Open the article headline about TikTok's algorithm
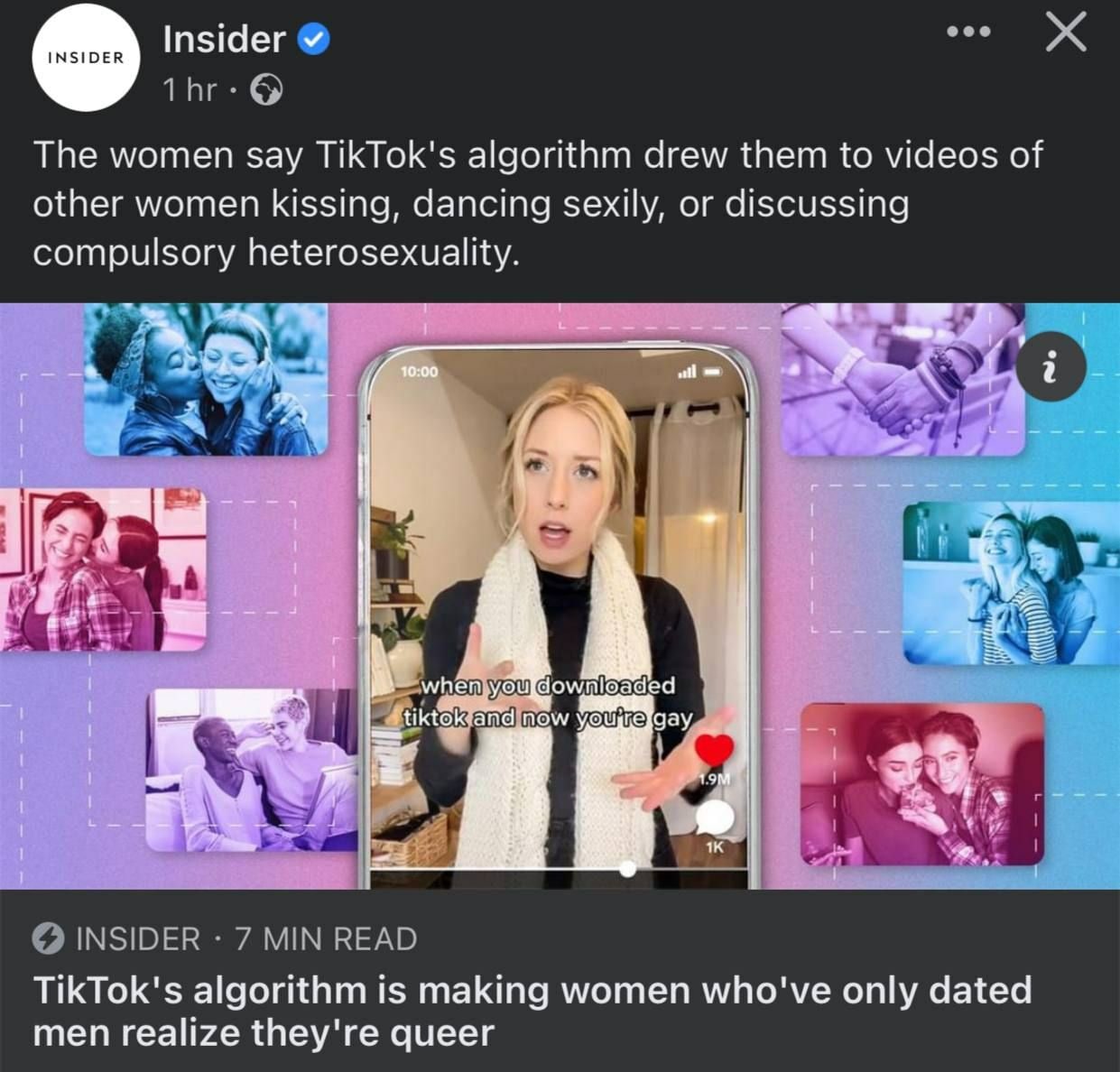The width and height of the screenshot is (1120, 1072). 532,1011
